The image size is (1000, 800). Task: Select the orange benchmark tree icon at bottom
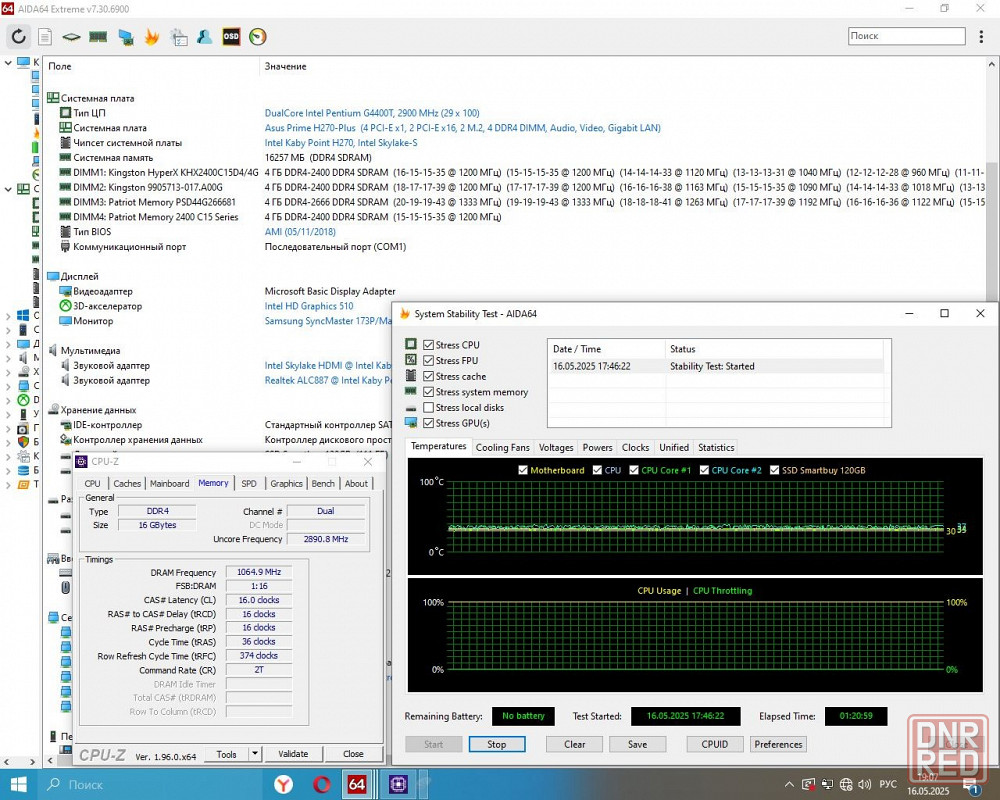(x=24, y=484)
